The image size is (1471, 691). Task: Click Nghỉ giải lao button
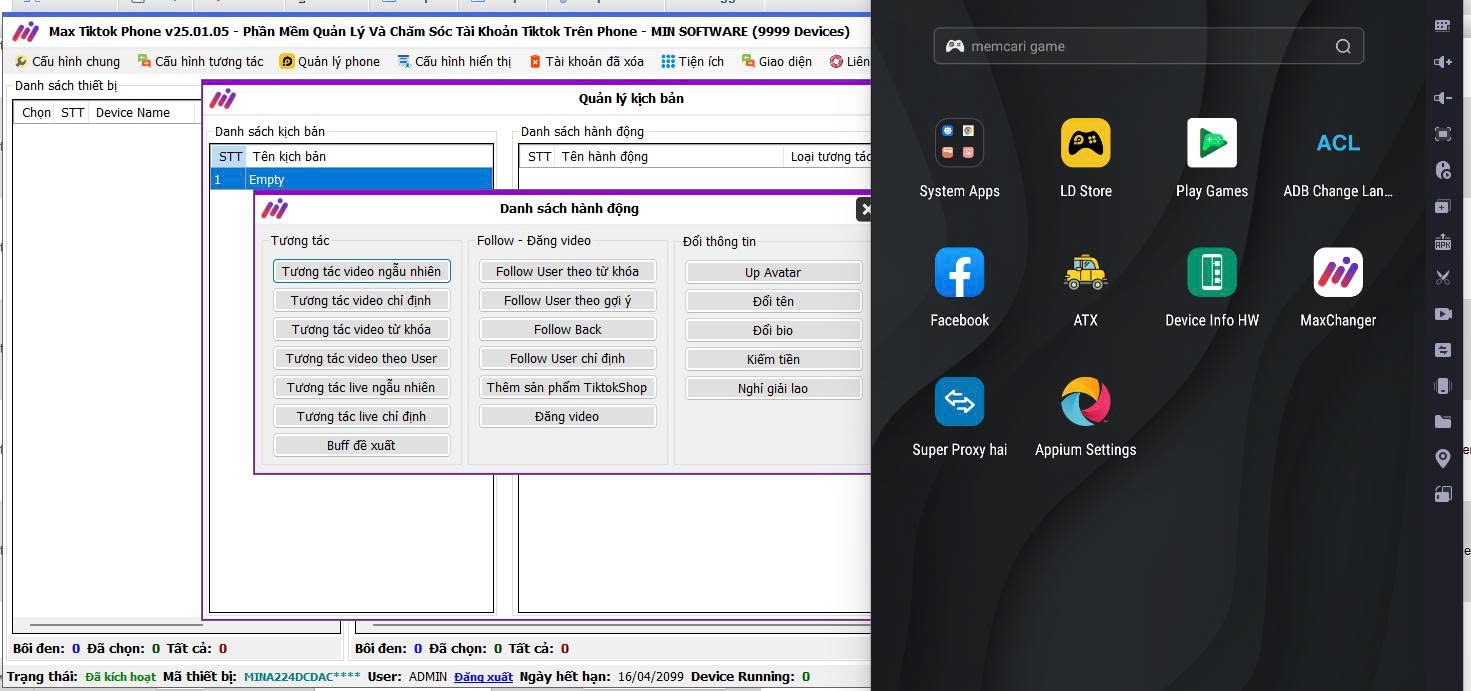[x=773, y=388]
